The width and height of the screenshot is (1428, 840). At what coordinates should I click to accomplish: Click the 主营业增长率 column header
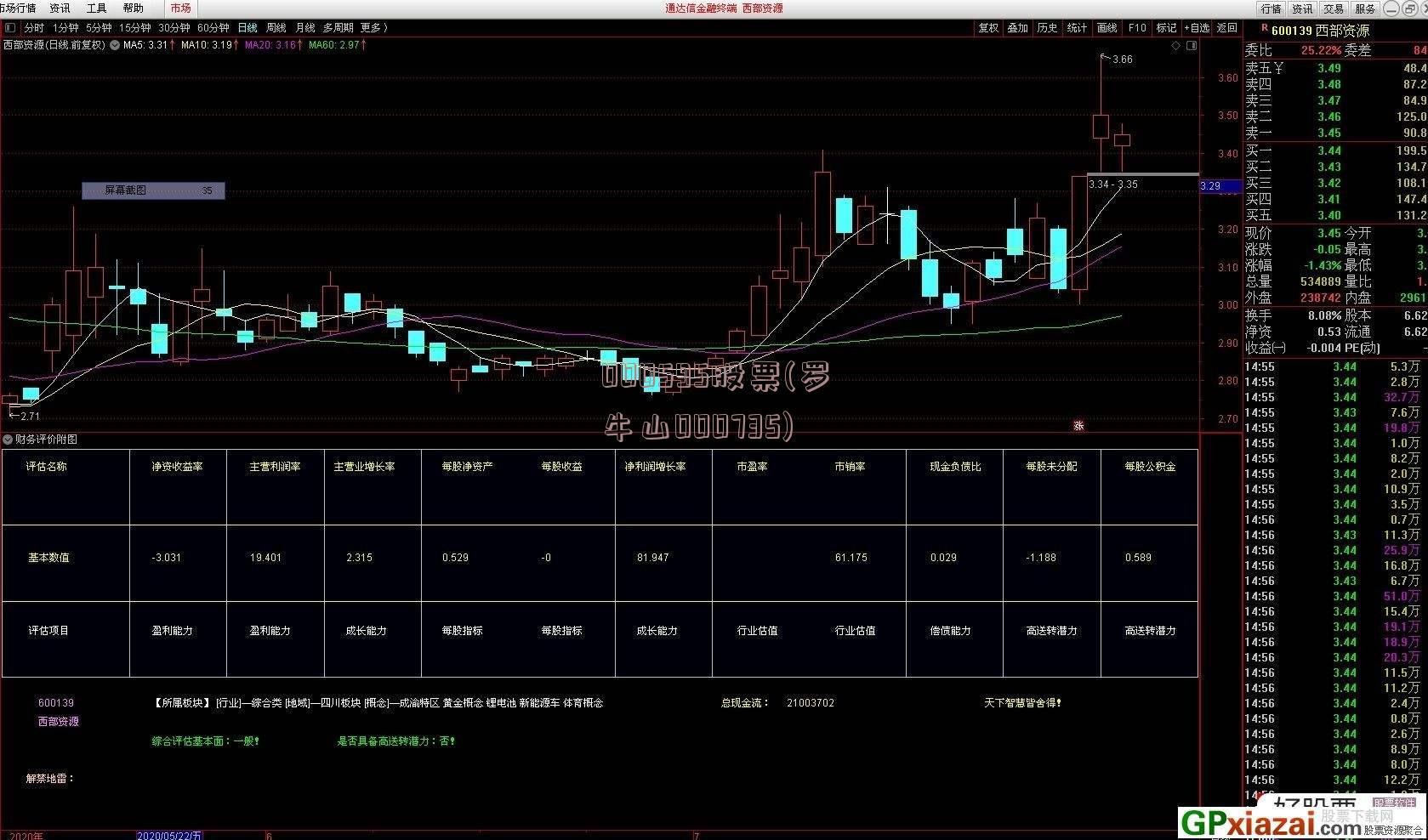click(364, 467)
